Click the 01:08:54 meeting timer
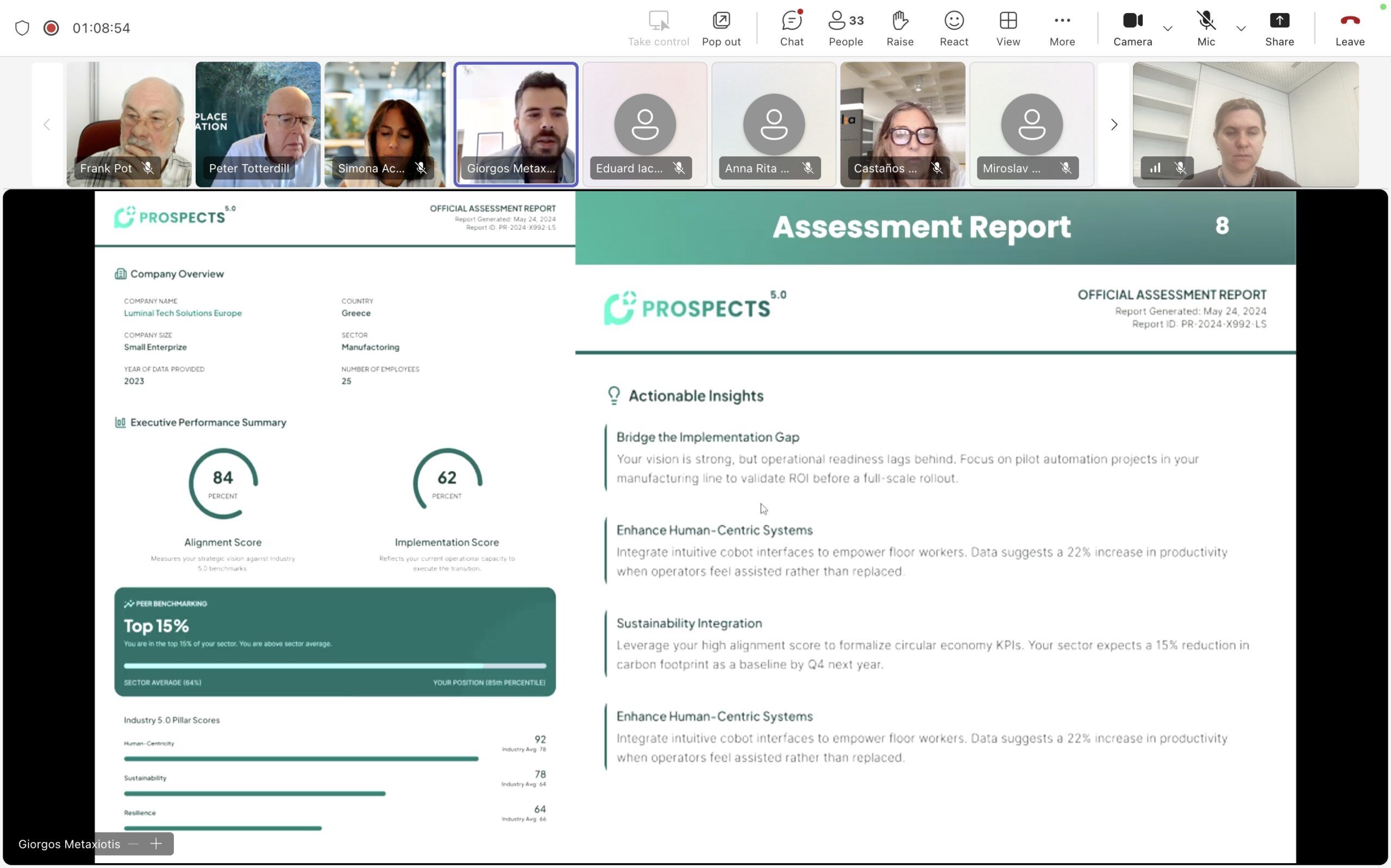1391x868 pixels. coord(102,28)
